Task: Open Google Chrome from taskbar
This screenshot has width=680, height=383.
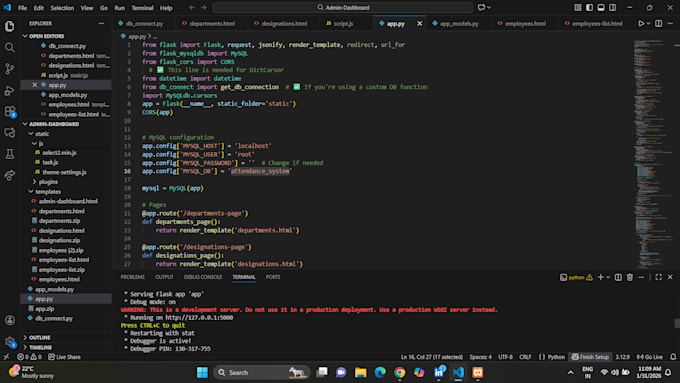Action: (399, 372)
